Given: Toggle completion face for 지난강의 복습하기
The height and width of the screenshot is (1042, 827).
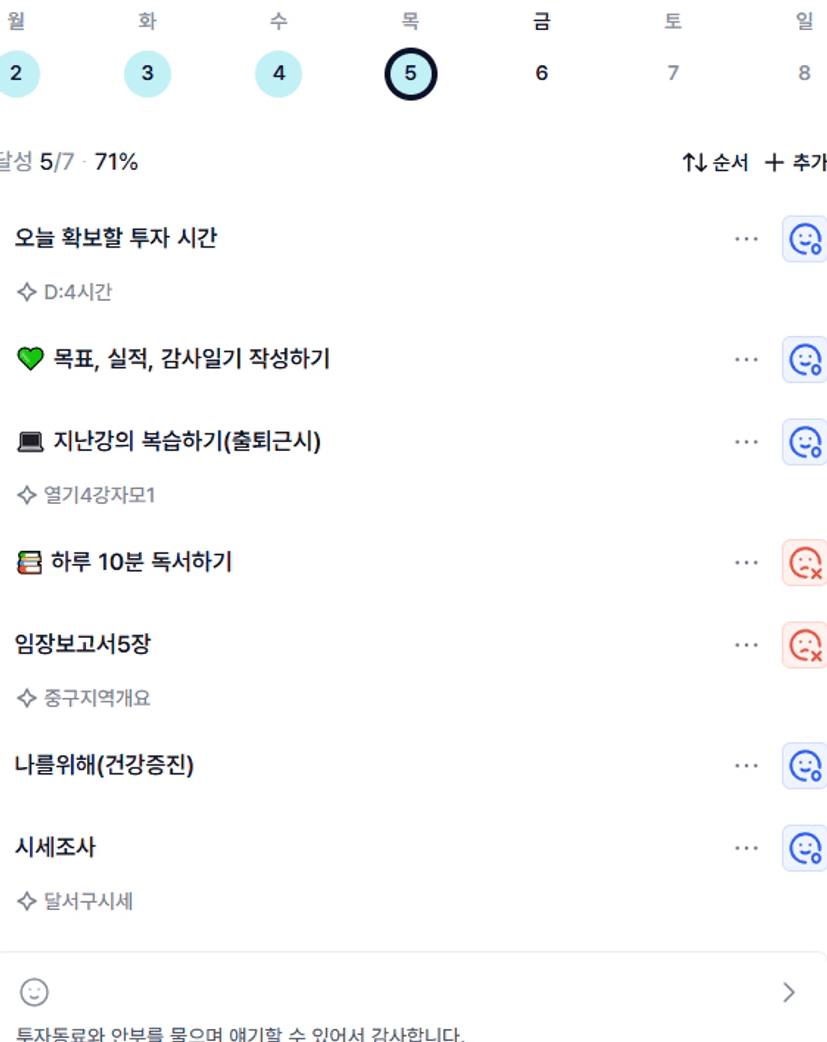Looking at the screenshot, I should pos(804,442).
